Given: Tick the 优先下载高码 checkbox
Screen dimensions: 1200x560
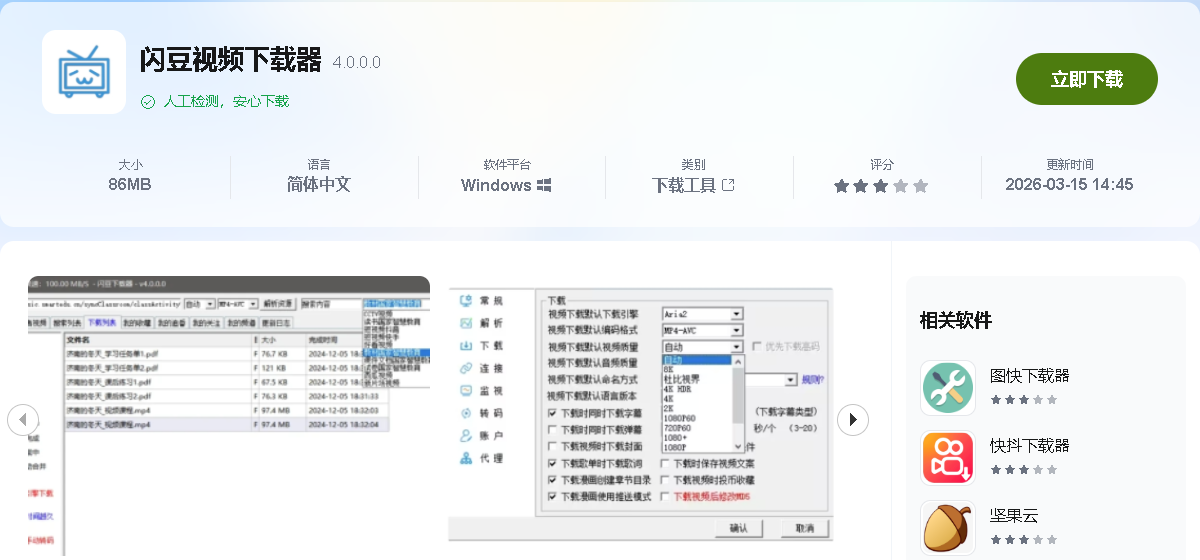Looking at the screenshot, I should (x=756, y=346).
